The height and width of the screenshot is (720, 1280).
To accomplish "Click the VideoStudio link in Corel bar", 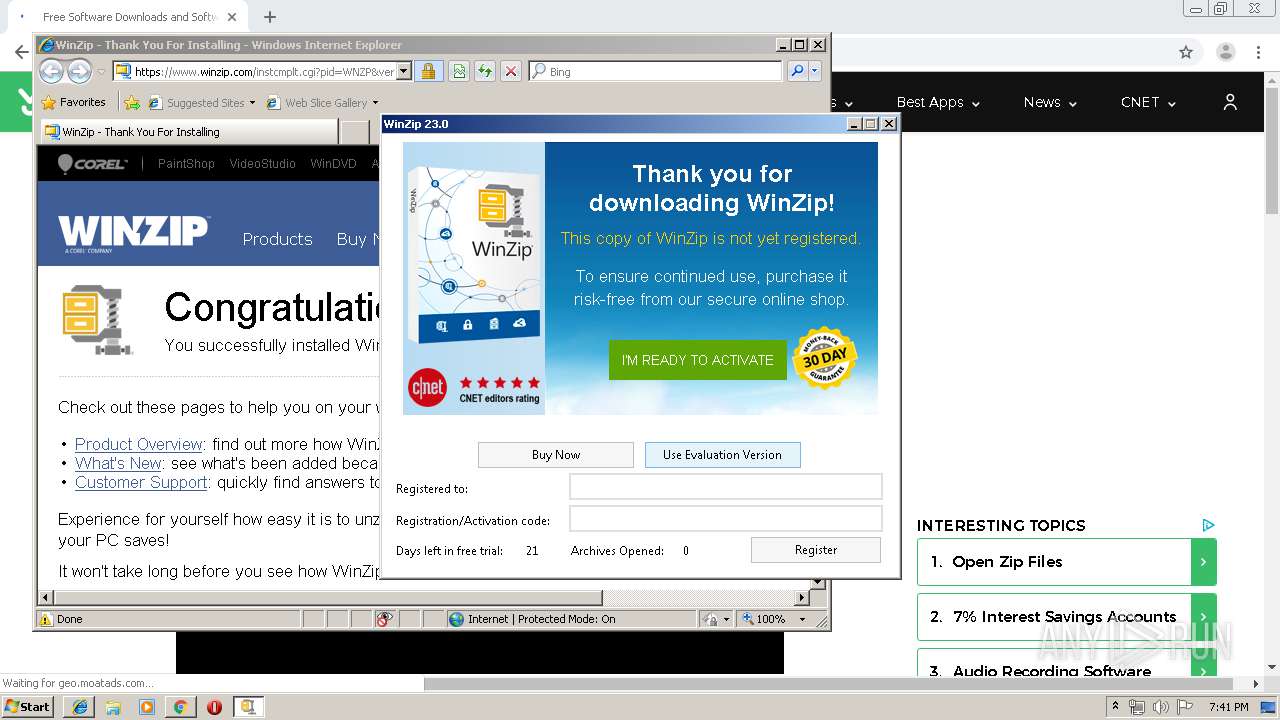I will [x=262, y=163].
